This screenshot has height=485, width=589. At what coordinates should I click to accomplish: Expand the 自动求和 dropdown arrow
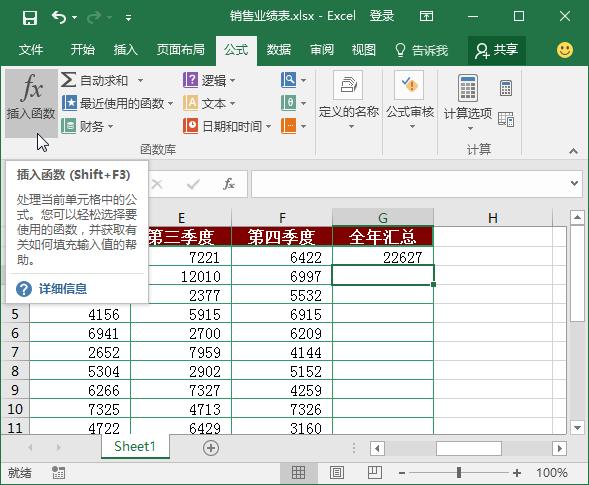pyautogui.click(x=140, y=80)
